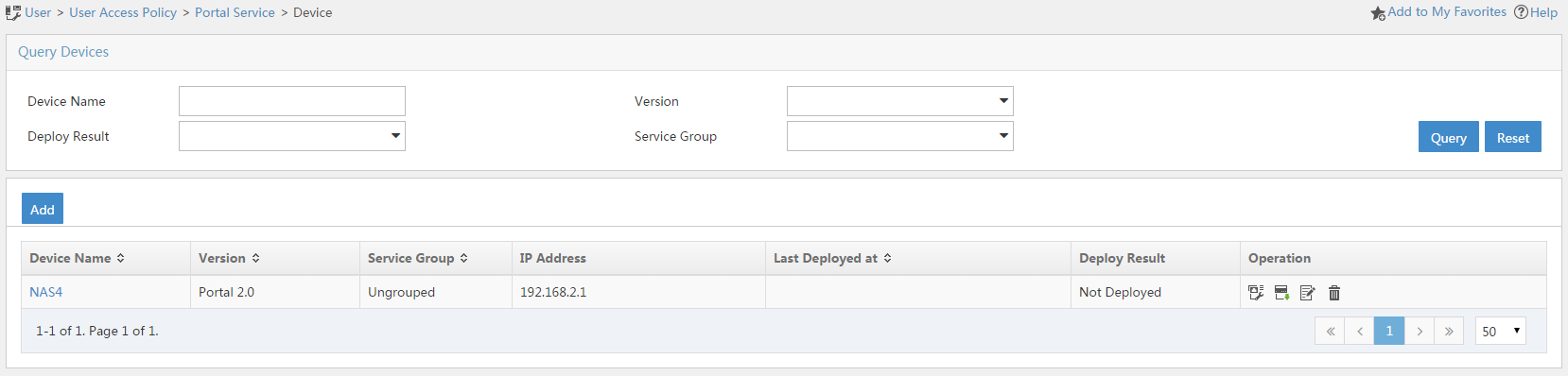Click the deploy icon with green arrow
Viewport: 1568px width, 376px height.
[1281, 293]
